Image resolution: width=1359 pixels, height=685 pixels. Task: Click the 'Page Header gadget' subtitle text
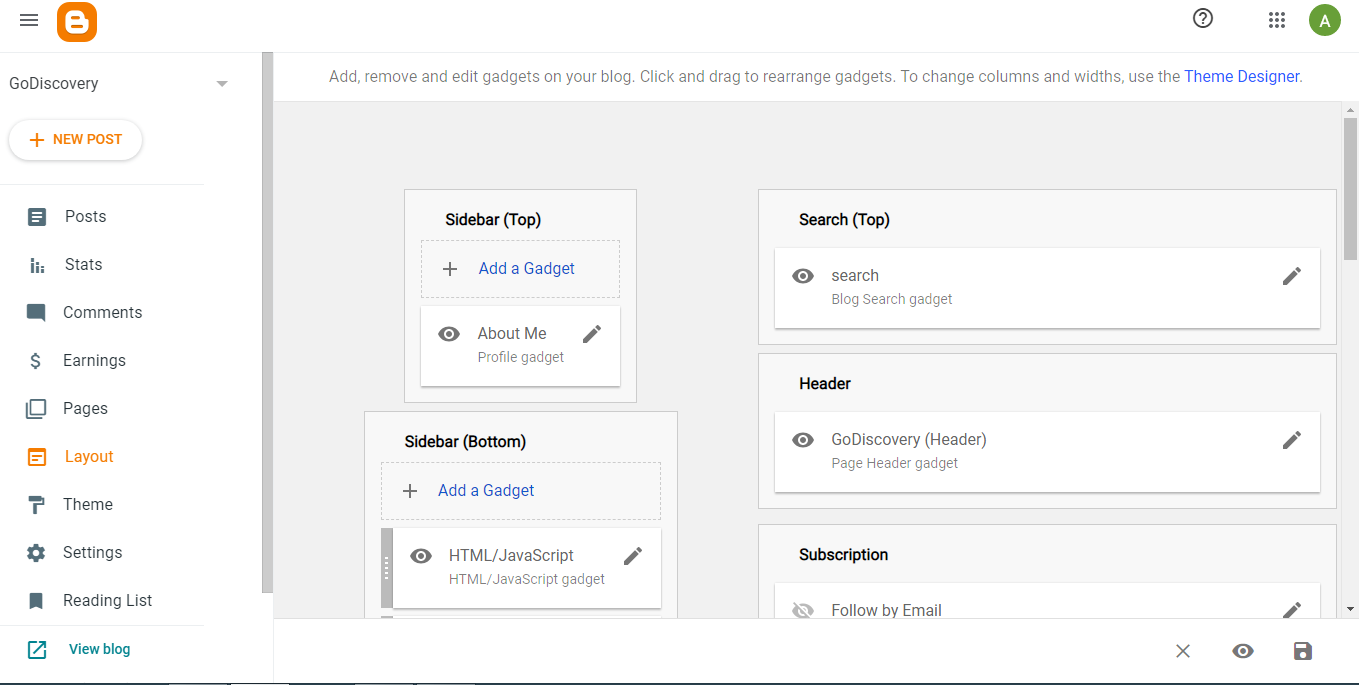[895, 464]
